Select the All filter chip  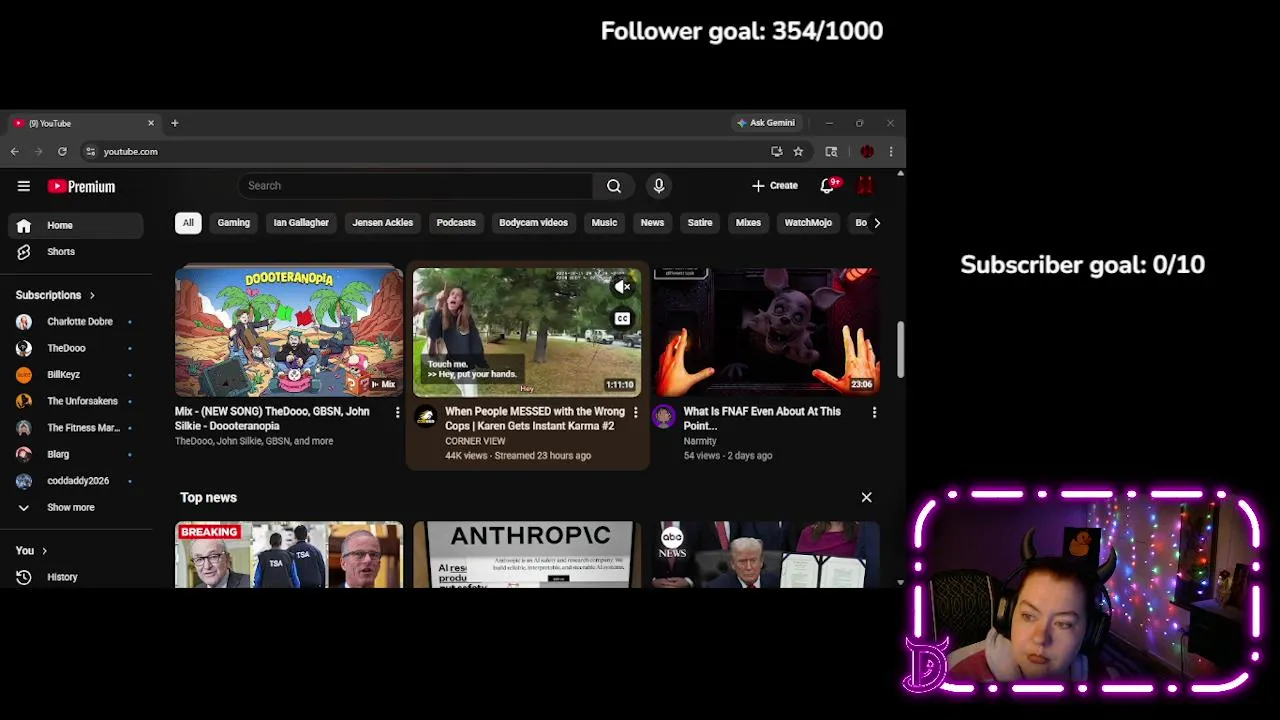pos(188,222)
